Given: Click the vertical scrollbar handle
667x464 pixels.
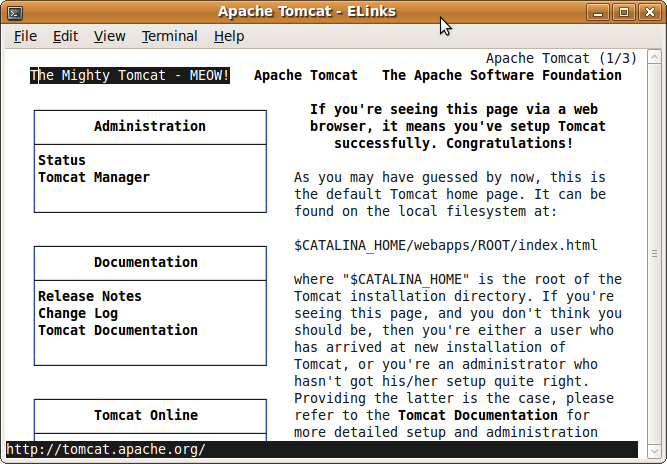Looking at the screenshot, I should click(x=654, y=254).
